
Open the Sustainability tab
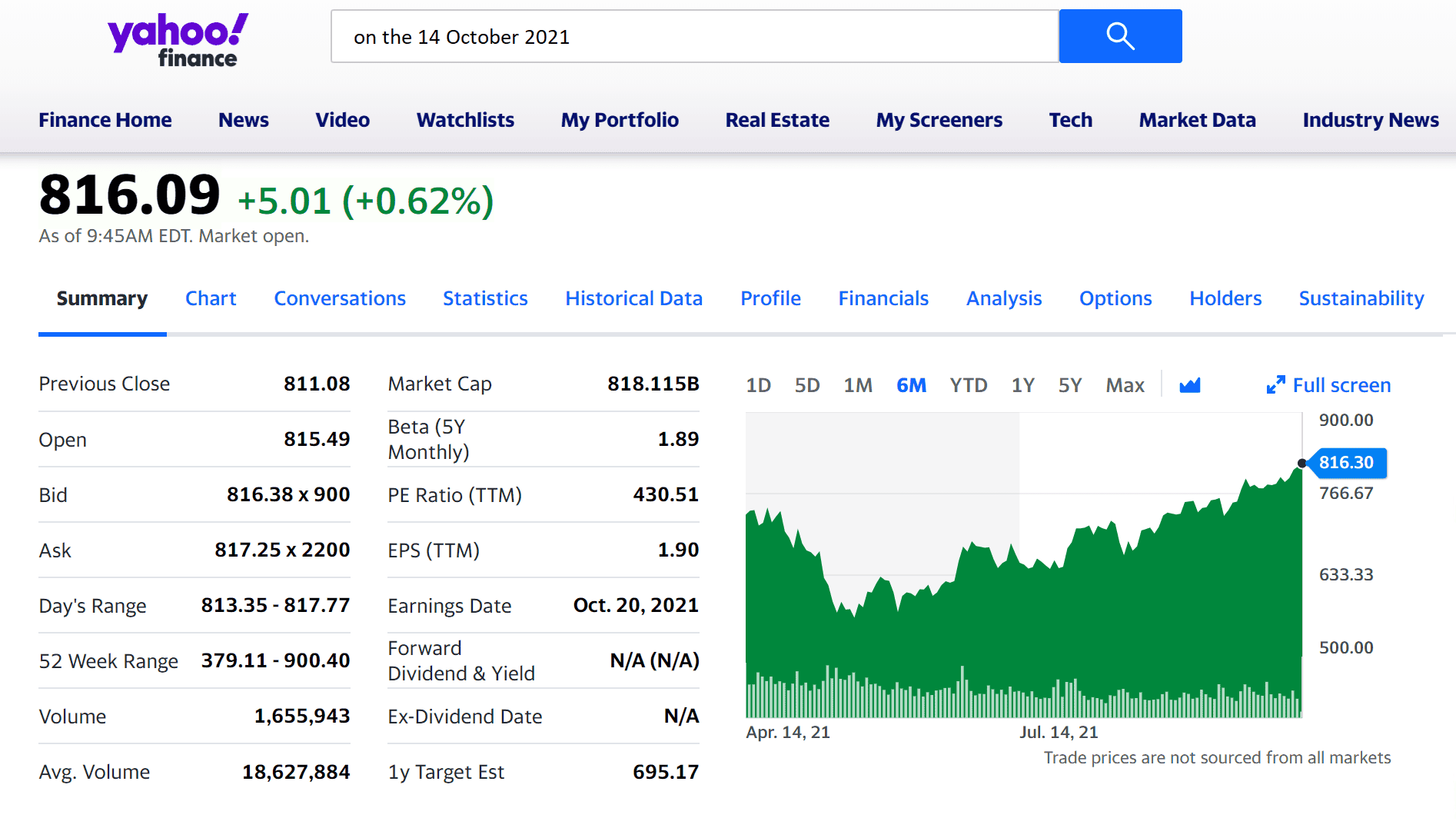(1361, 298)
